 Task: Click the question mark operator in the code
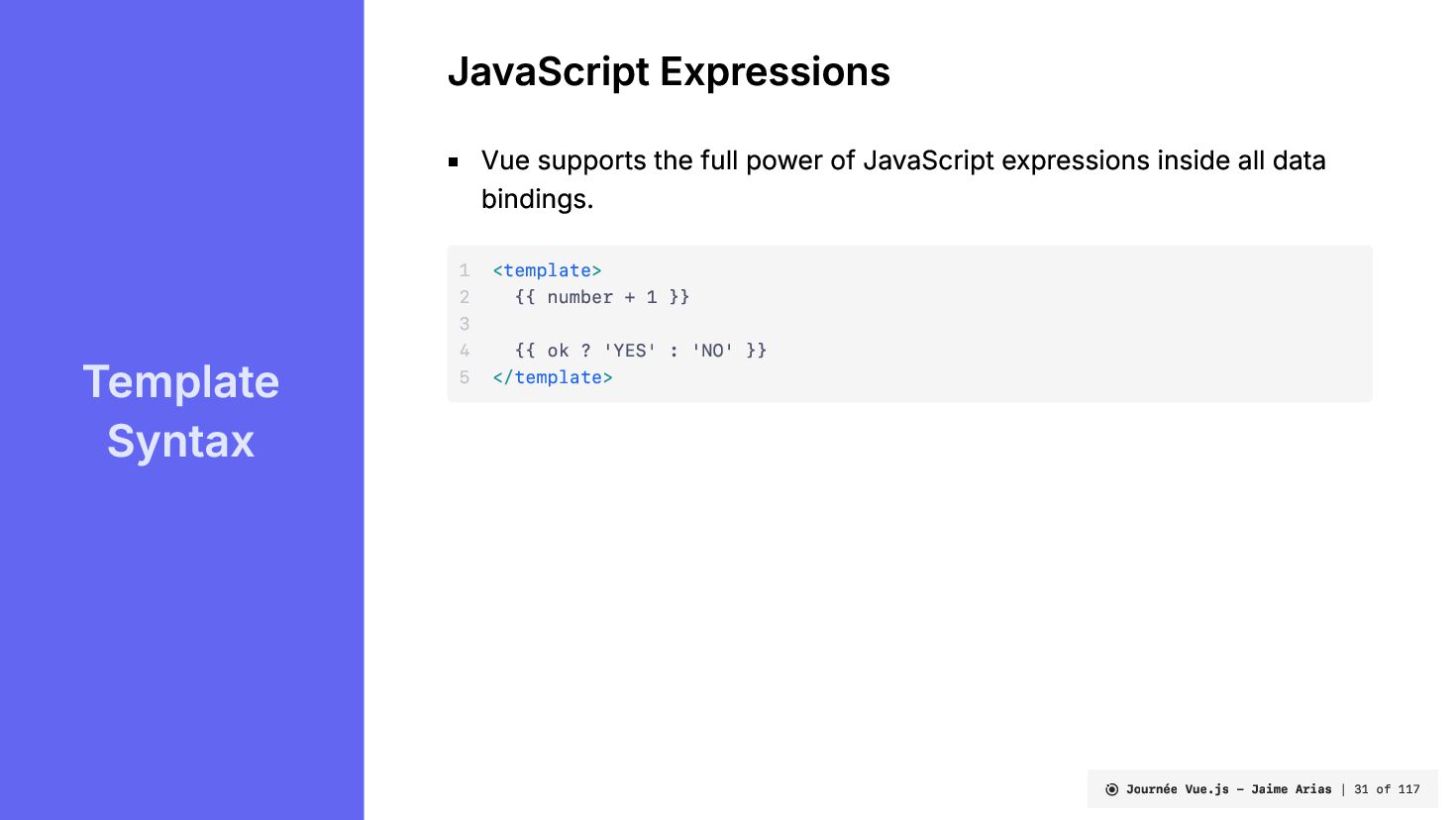coord(586,351)
